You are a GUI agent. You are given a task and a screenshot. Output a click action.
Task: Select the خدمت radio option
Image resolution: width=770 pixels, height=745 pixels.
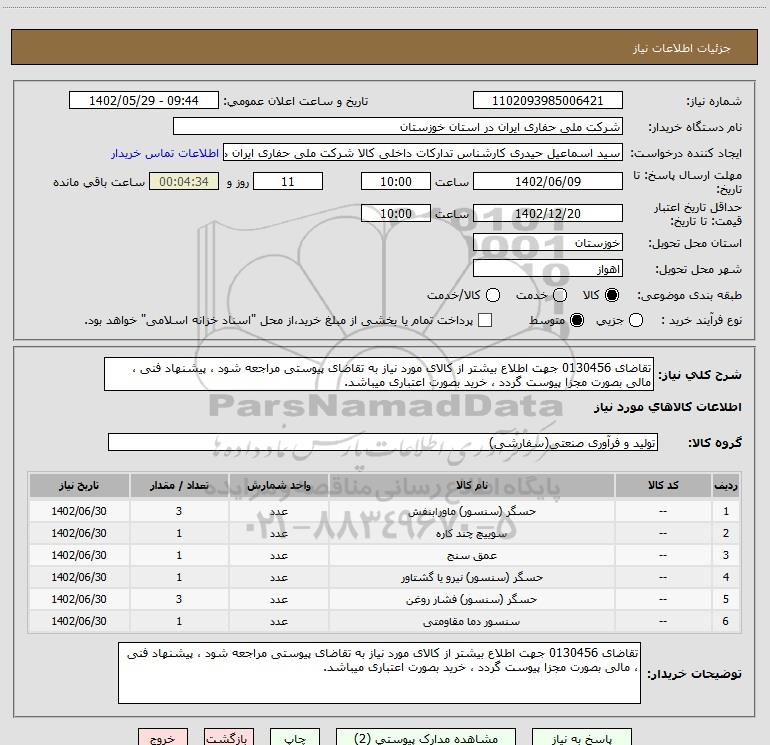(x=559, y=295)
